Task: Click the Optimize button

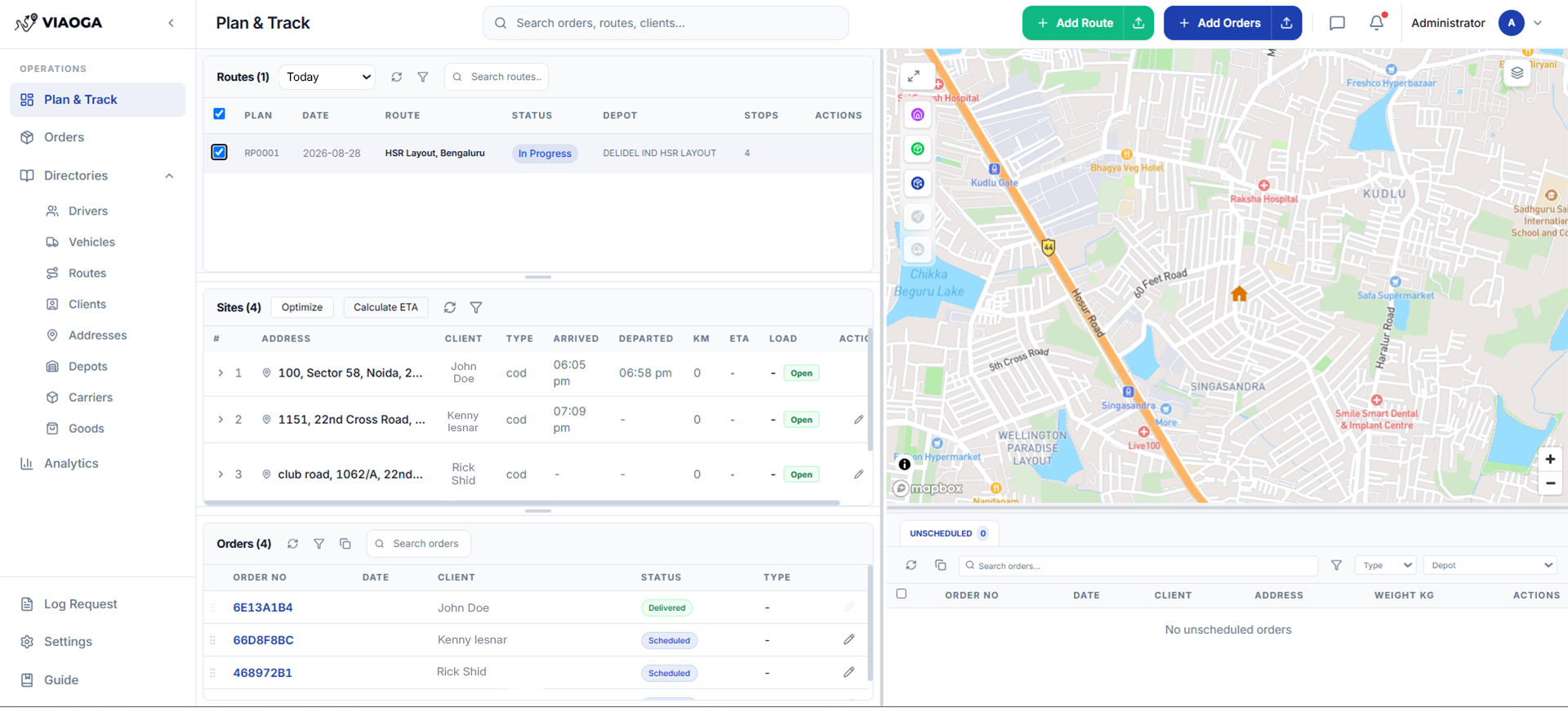Action: (302, 307)
